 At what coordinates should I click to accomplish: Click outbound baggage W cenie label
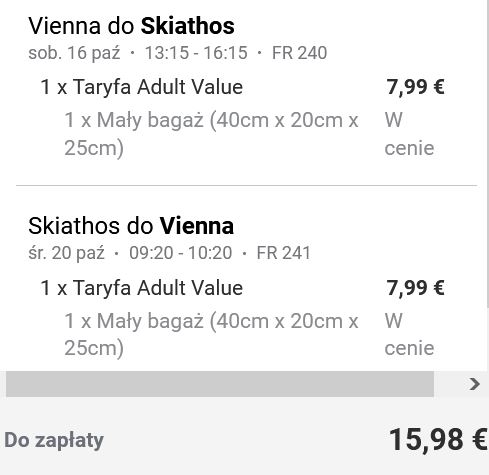point(409,134)
